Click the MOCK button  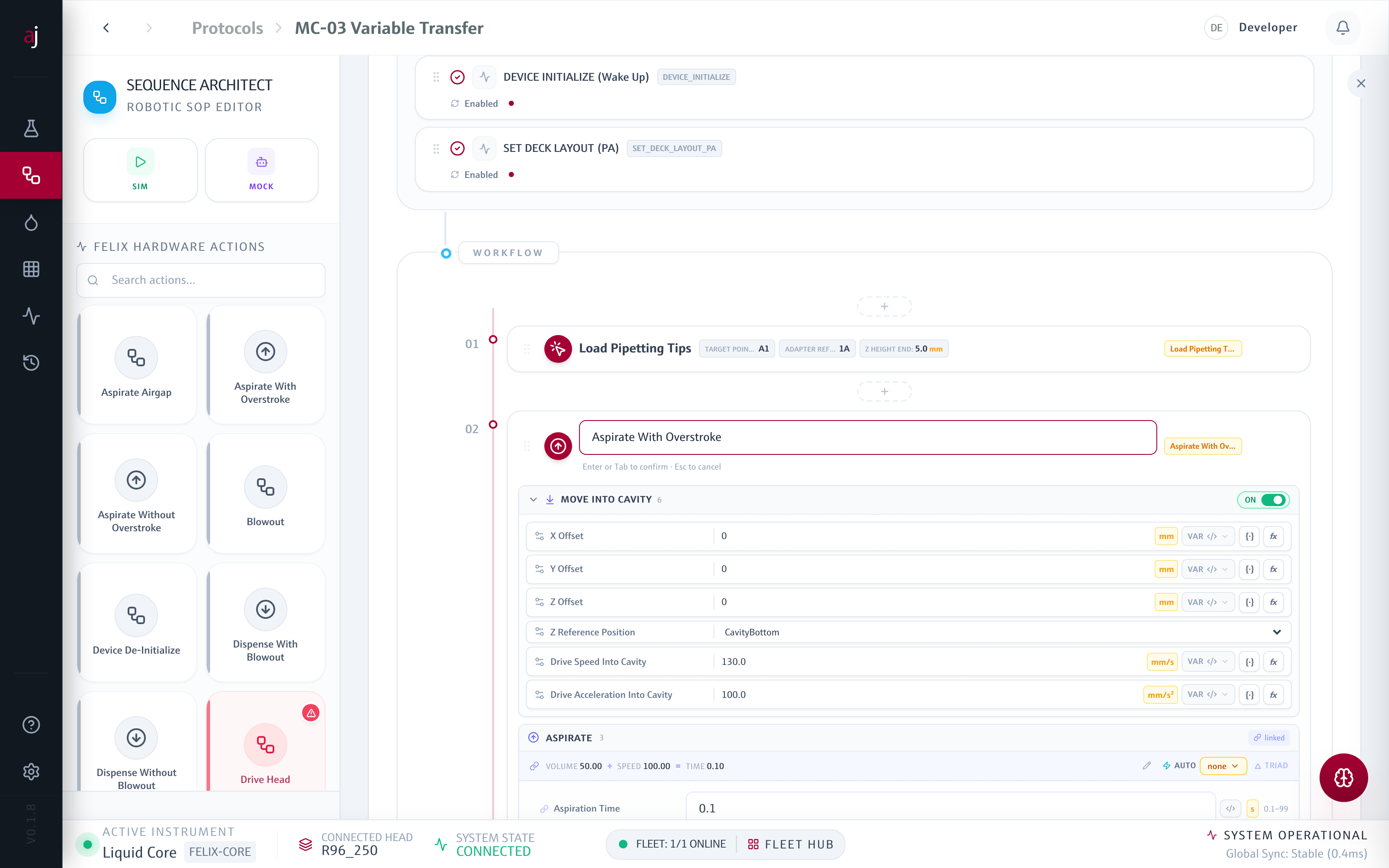click(x=262, y=170)
